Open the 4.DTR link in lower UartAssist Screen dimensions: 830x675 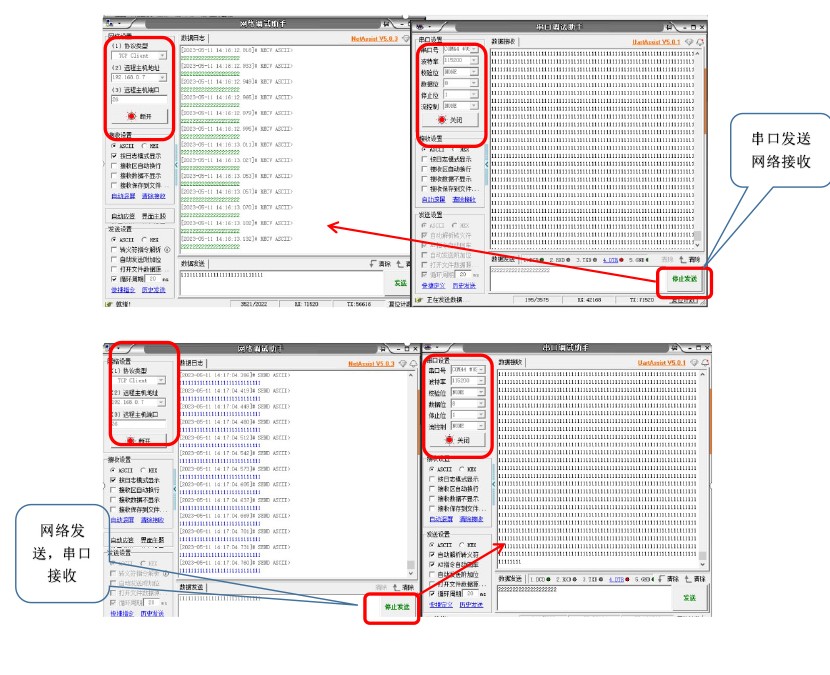point(615,579)
